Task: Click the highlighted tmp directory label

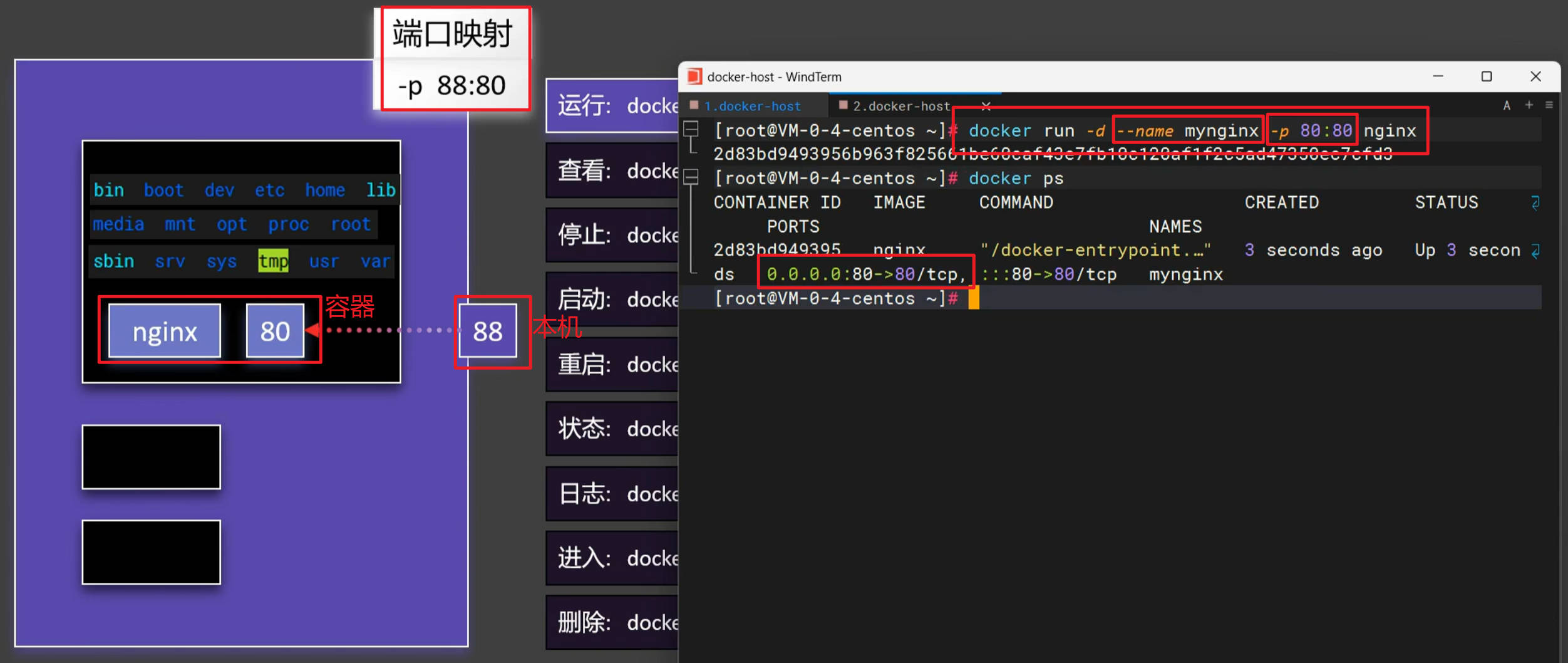Action: [x=273, y=261]
